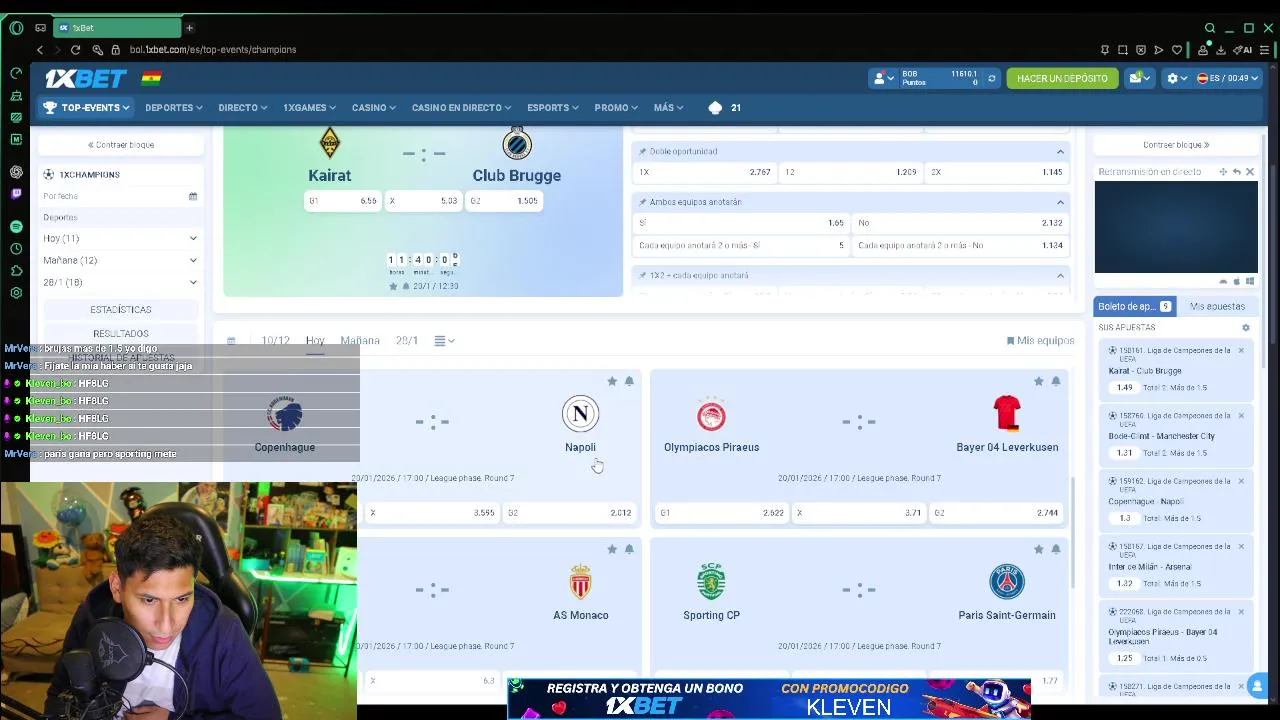Favorite the Kairat - Club Brugge star
This screenshot has height=720, width=1280.
(393, 286)
